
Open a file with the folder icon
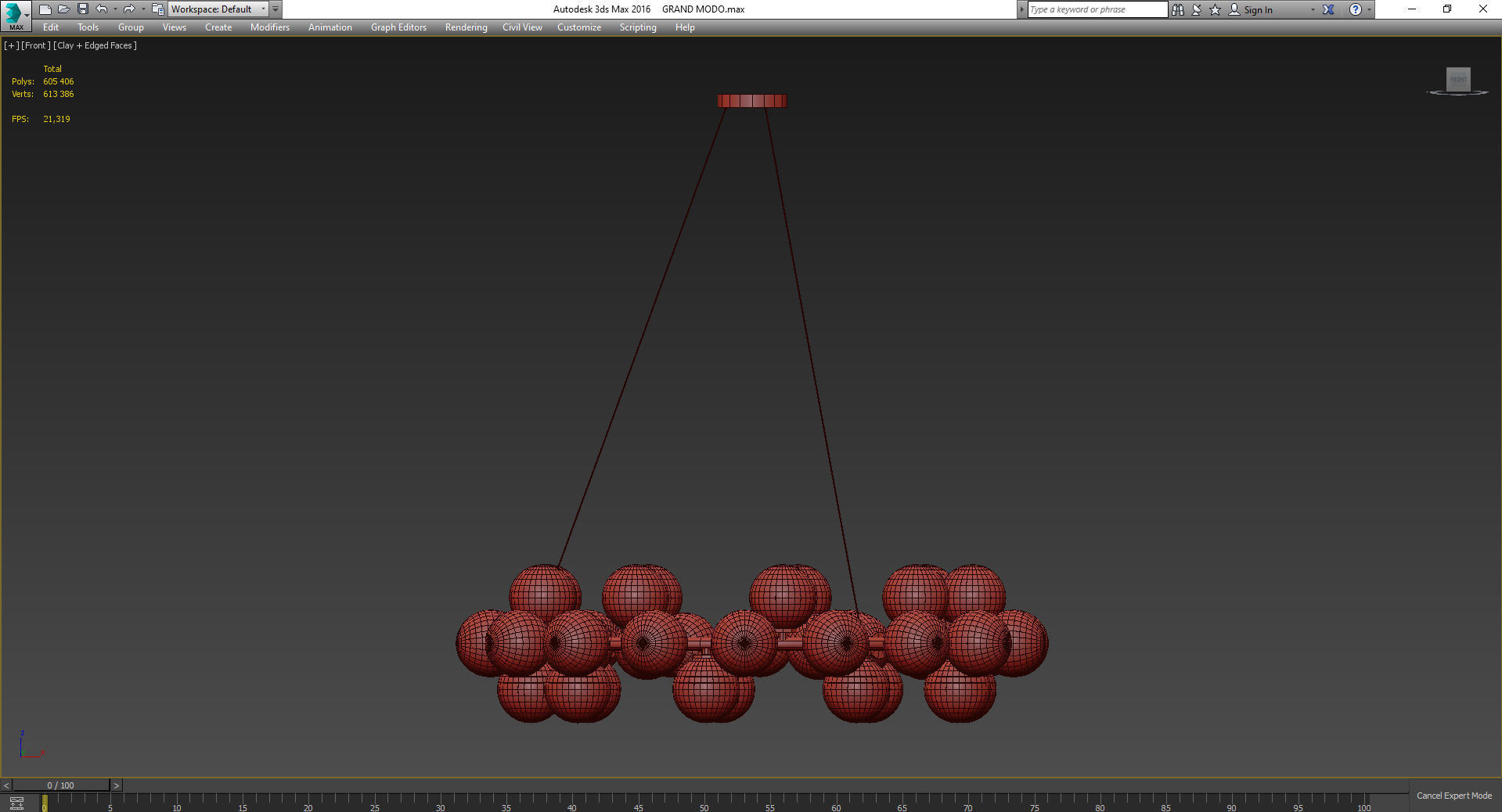click(x=64, y=9)
